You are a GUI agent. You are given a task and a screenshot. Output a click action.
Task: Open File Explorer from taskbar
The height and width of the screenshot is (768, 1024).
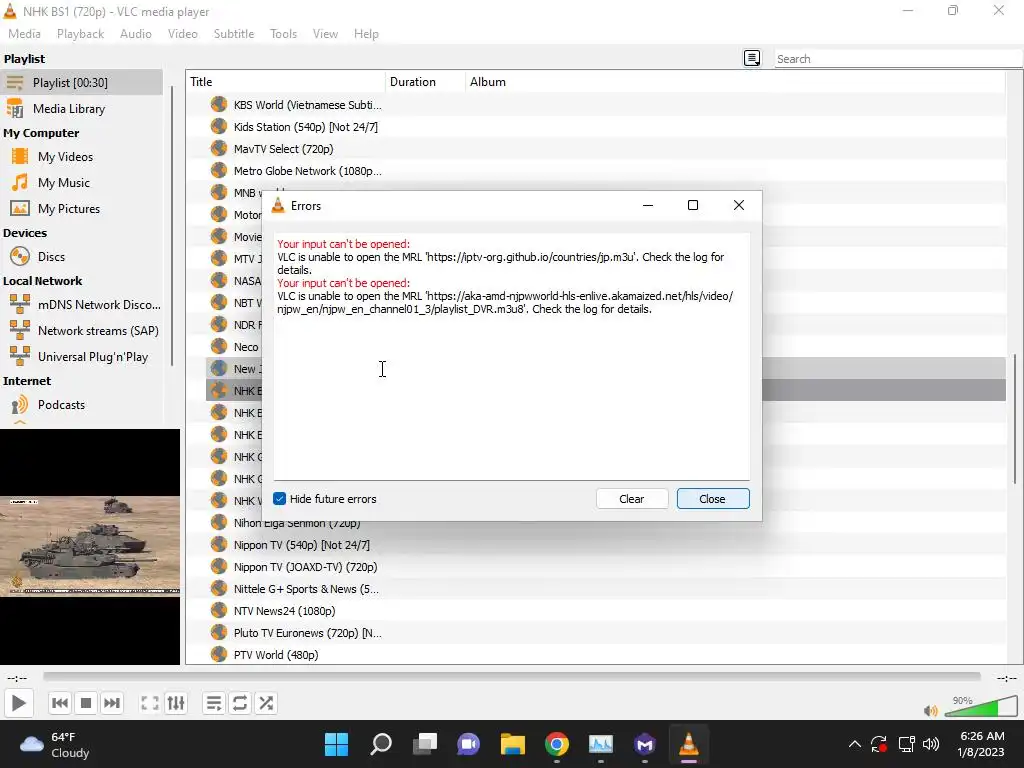513,744
